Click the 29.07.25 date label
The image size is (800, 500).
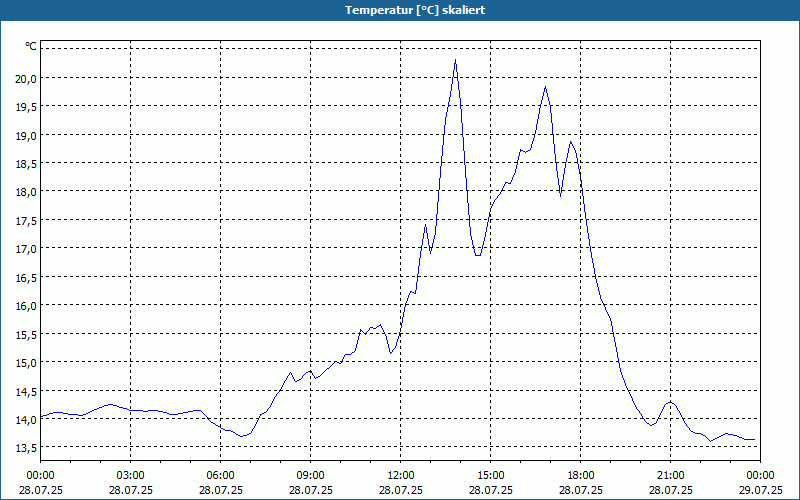(x=760, y=490)
